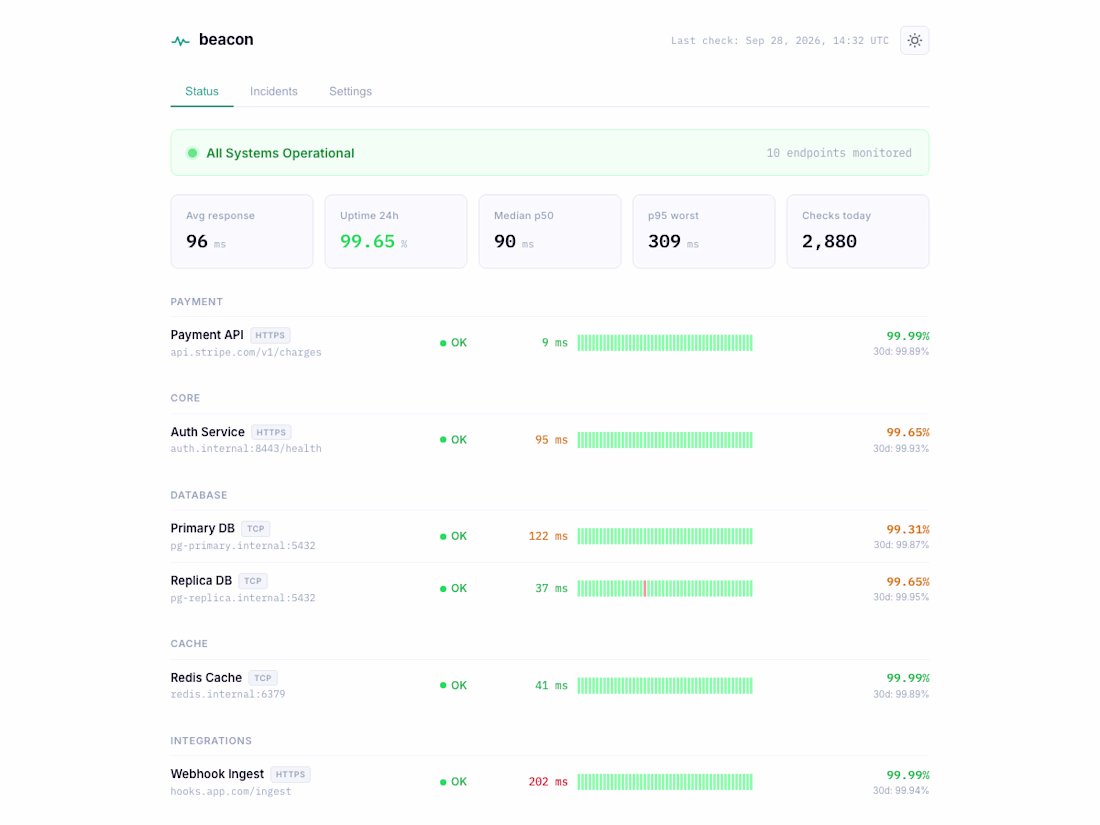
Task: Click the Payment API OK status dot
Action: click(x=443, y=343)
